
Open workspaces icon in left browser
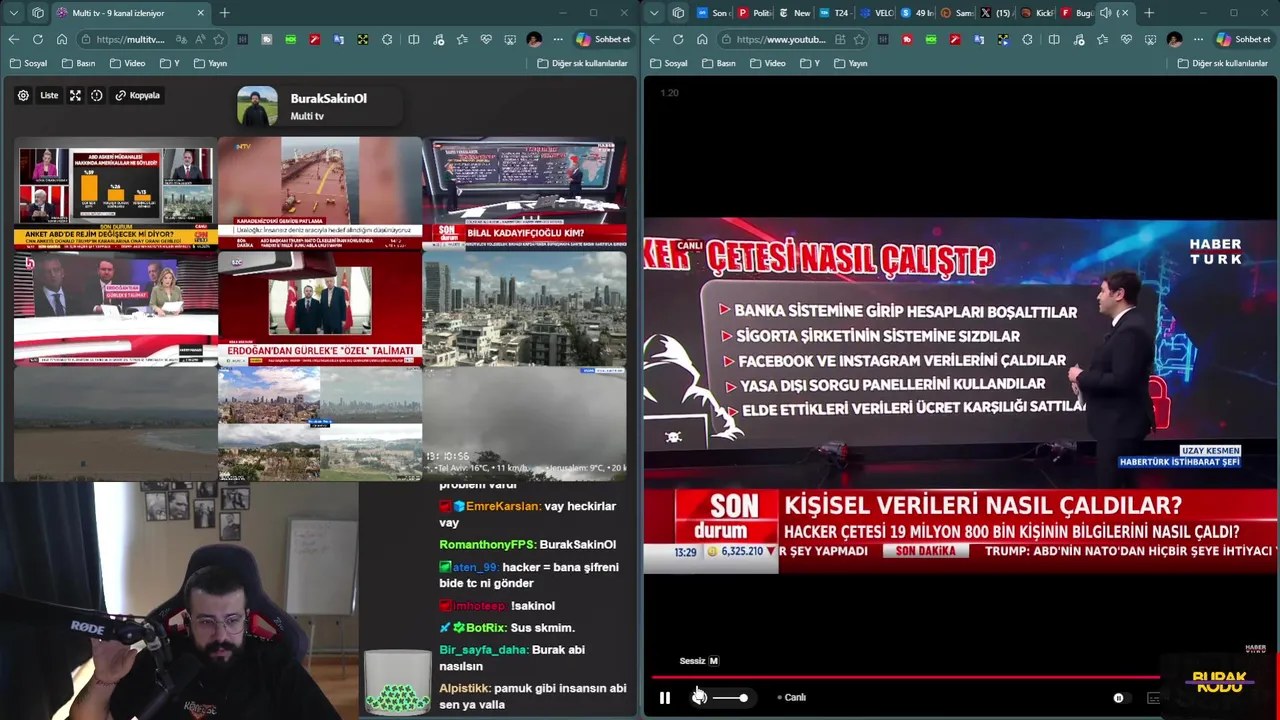(38, 13)
